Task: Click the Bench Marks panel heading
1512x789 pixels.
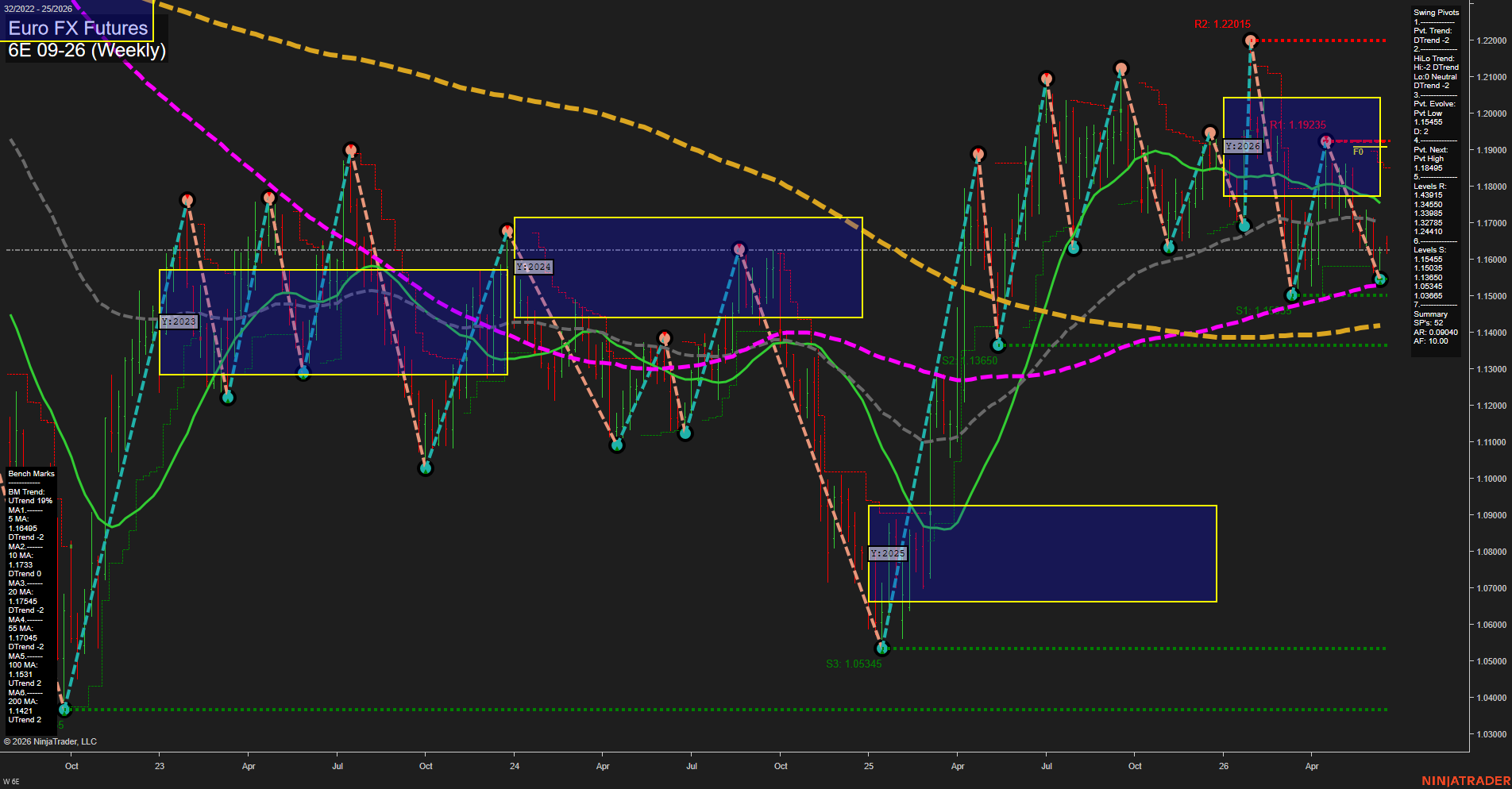Action: pyautogui.click(x=32, y=474)
